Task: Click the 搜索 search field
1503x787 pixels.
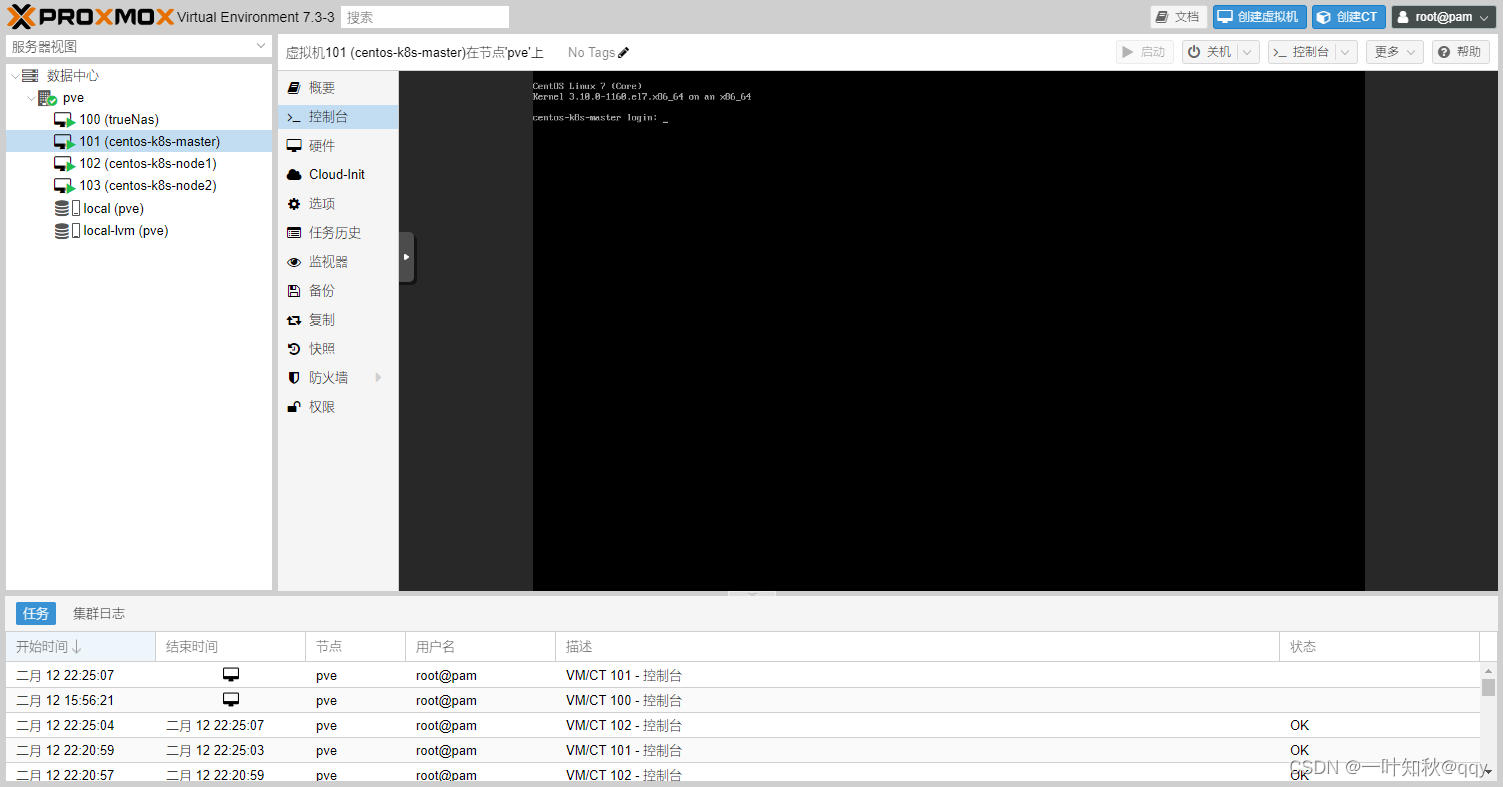Action: 425,17
